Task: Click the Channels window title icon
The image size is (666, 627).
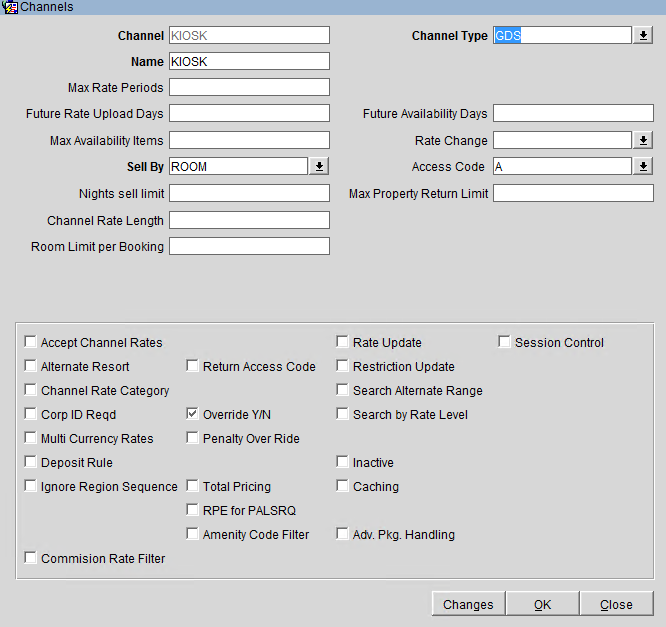Action: [x=11, y=7]
